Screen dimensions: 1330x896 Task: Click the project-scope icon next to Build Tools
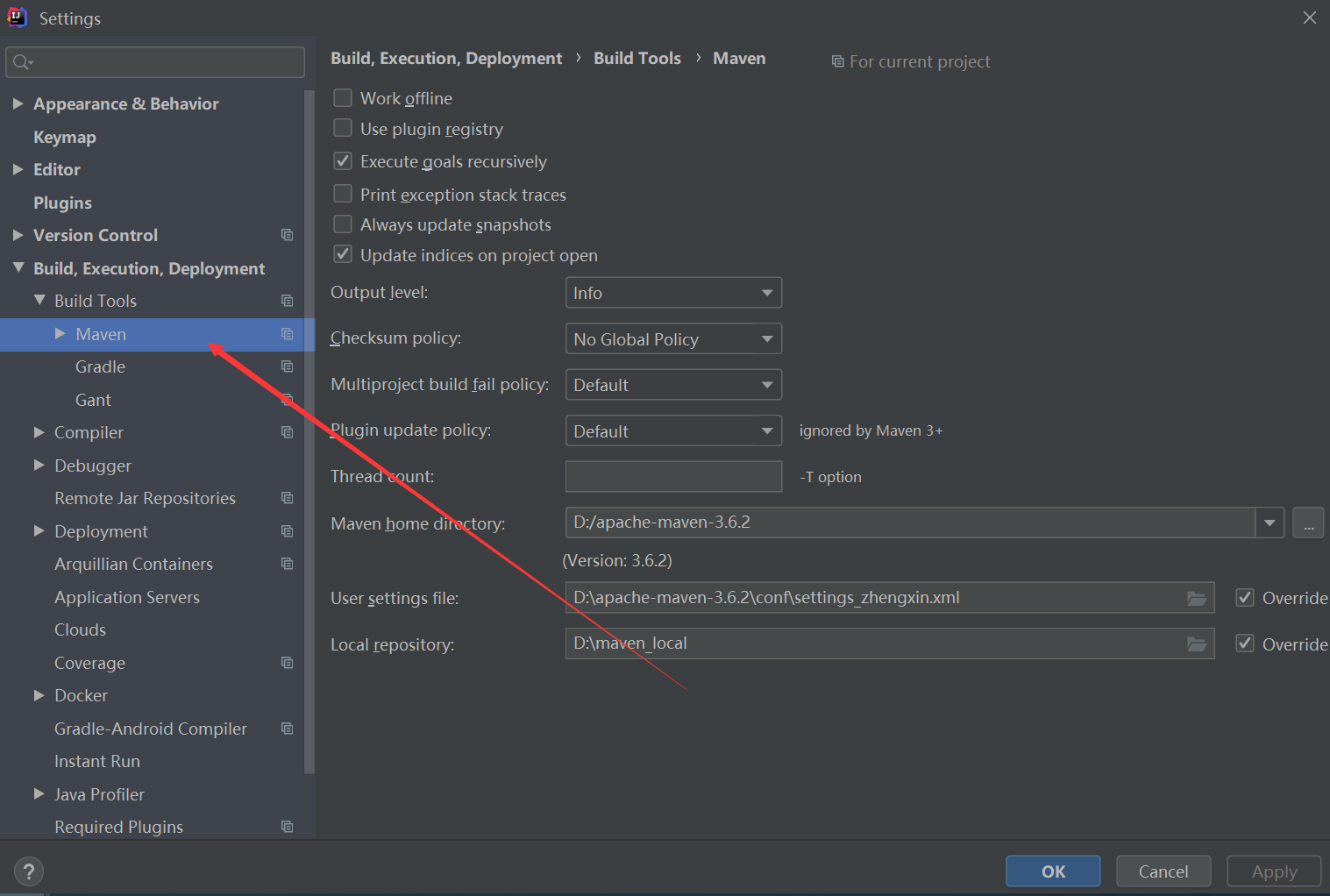click(x=287, y=301)
